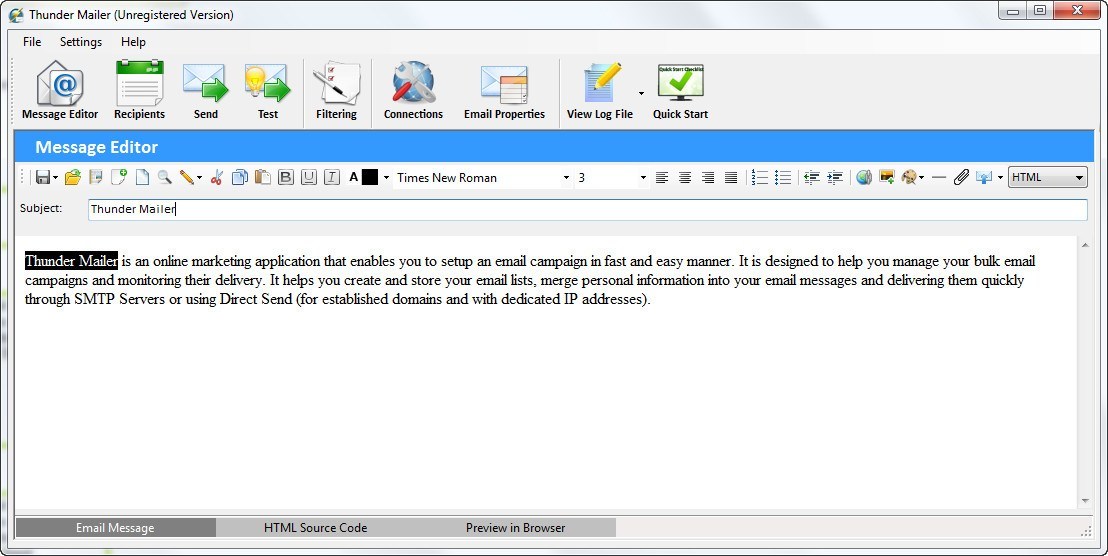Increase the paragraph indent

pos(835,177)
